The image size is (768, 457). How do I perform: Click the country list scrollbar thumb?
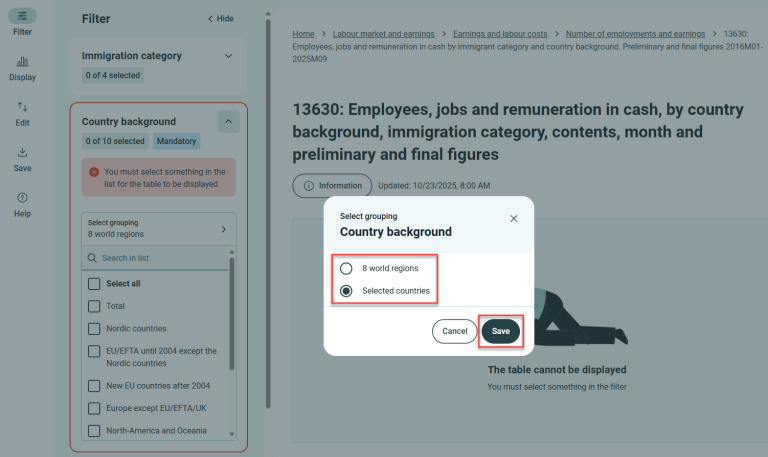tap(232, 314)
